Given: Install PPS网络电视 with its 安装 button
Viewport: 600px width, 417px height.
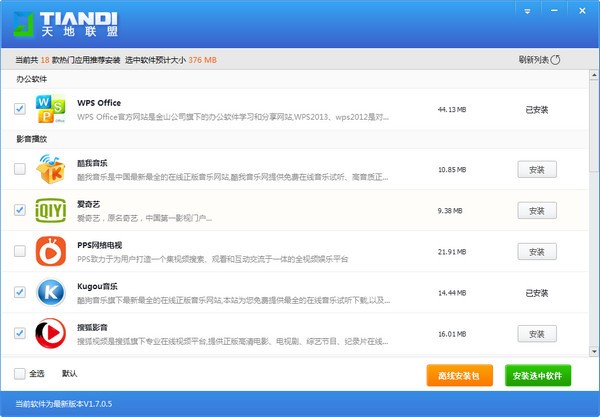Looking at the screenshot, I should [537, 252].
